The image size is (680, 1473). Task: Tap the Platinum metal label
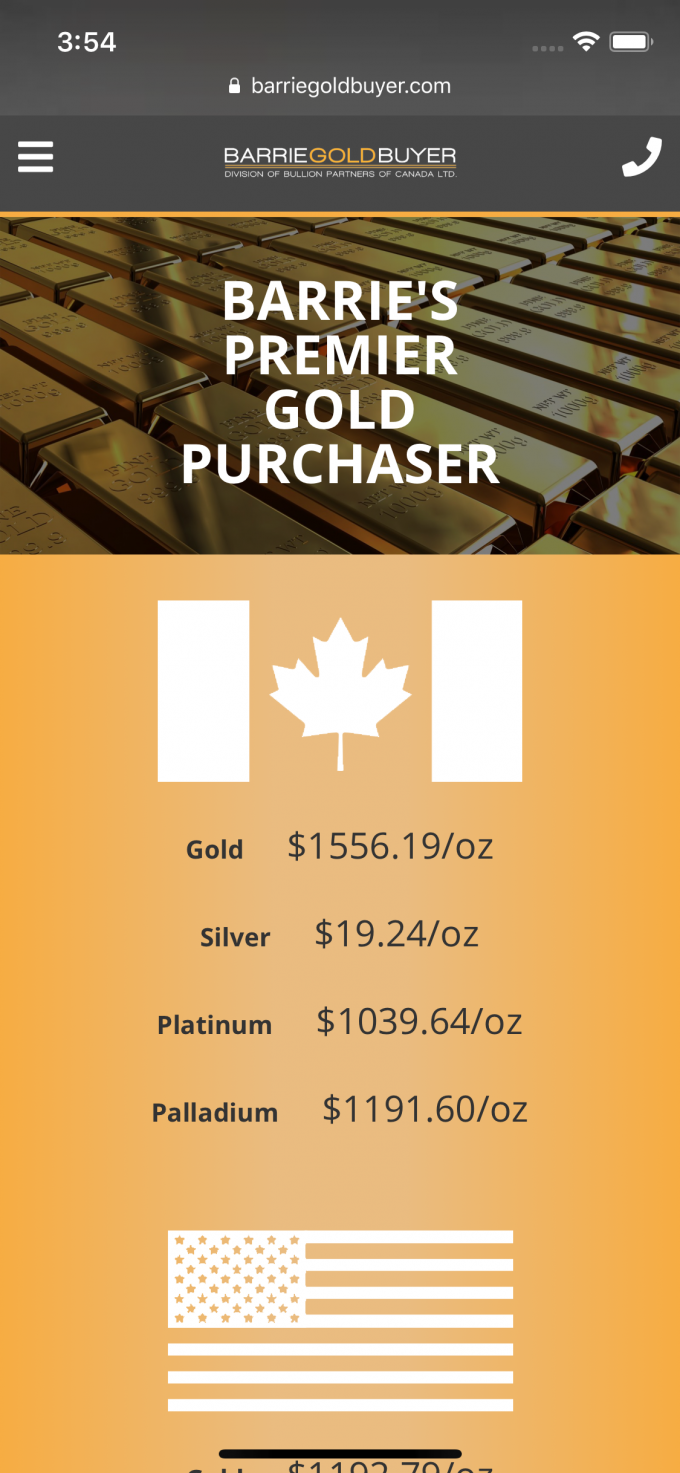[214, 1025]
